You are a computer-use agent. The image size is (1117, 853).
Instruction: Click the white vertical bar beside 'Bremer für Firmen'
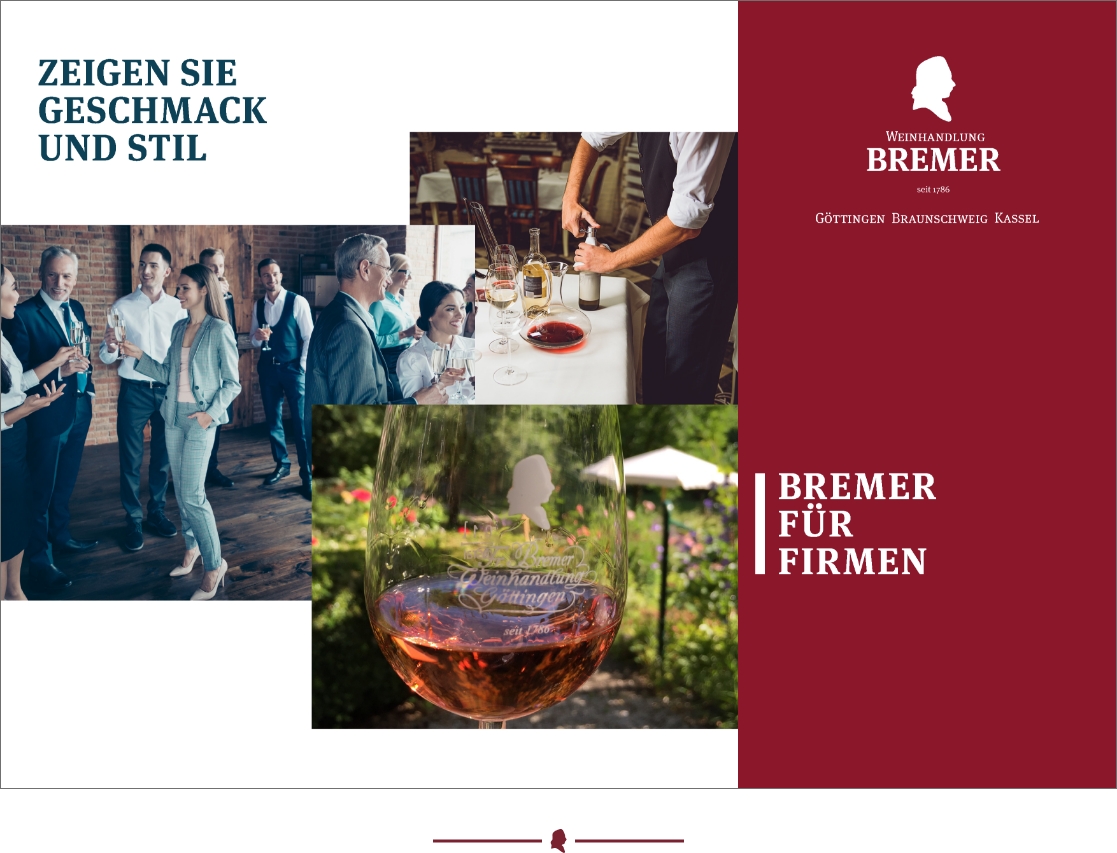(x=760, y=524)
